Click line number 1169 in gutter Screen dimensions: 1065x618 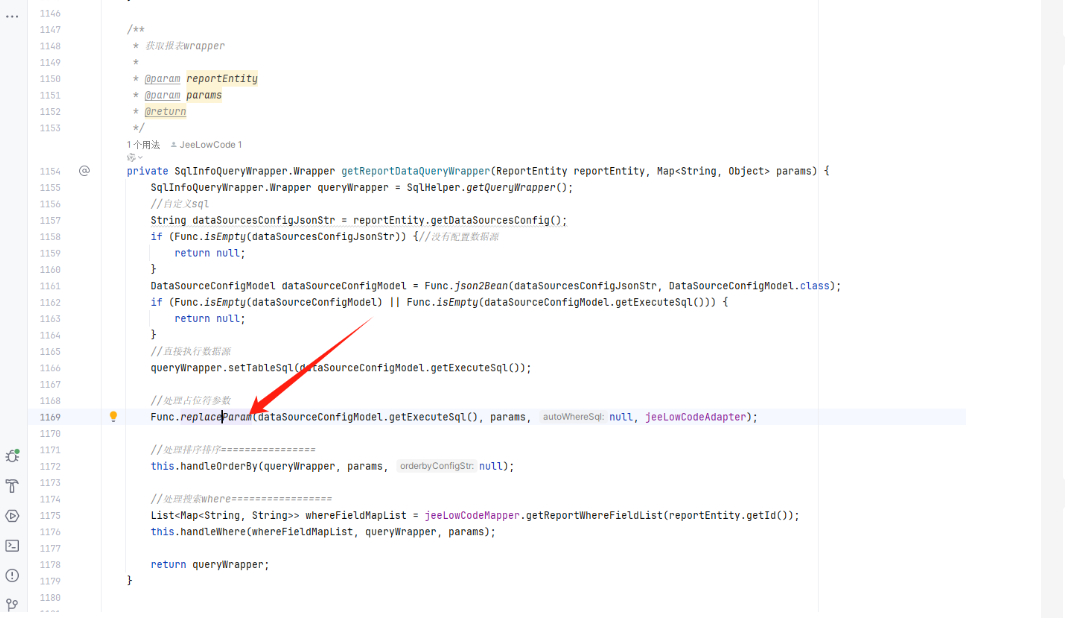point(49,417)
